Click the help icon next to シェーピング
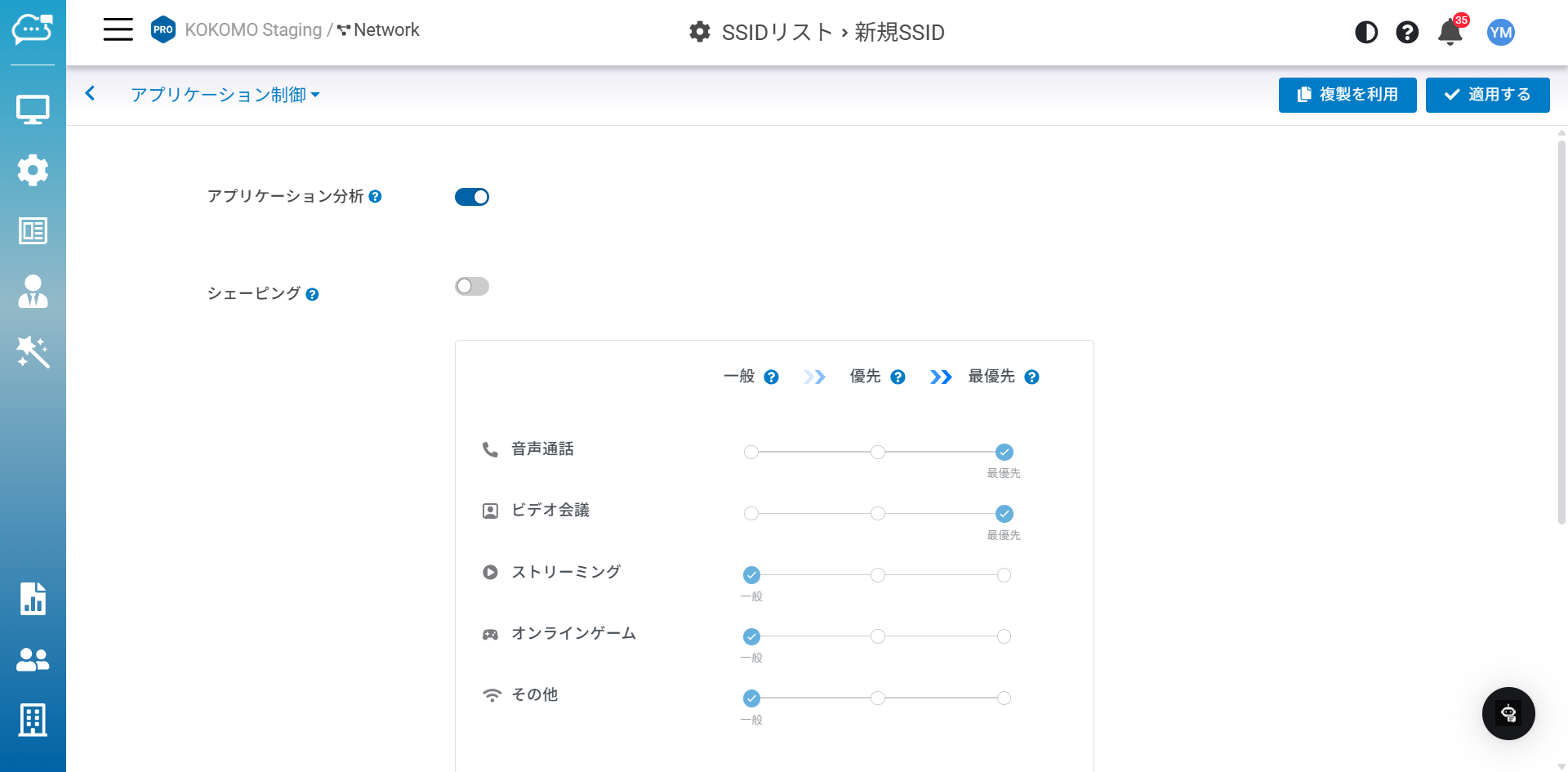The image size is (1568, 772). [x=312, y=294]
